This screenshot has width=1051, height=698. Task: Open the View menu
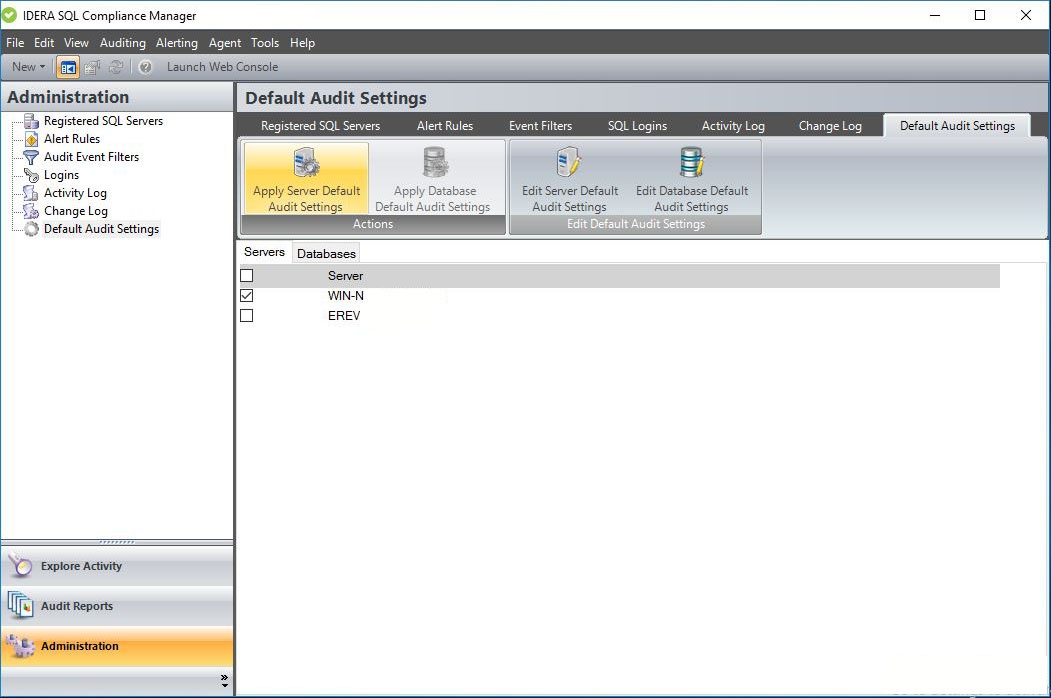pos(76,43)
